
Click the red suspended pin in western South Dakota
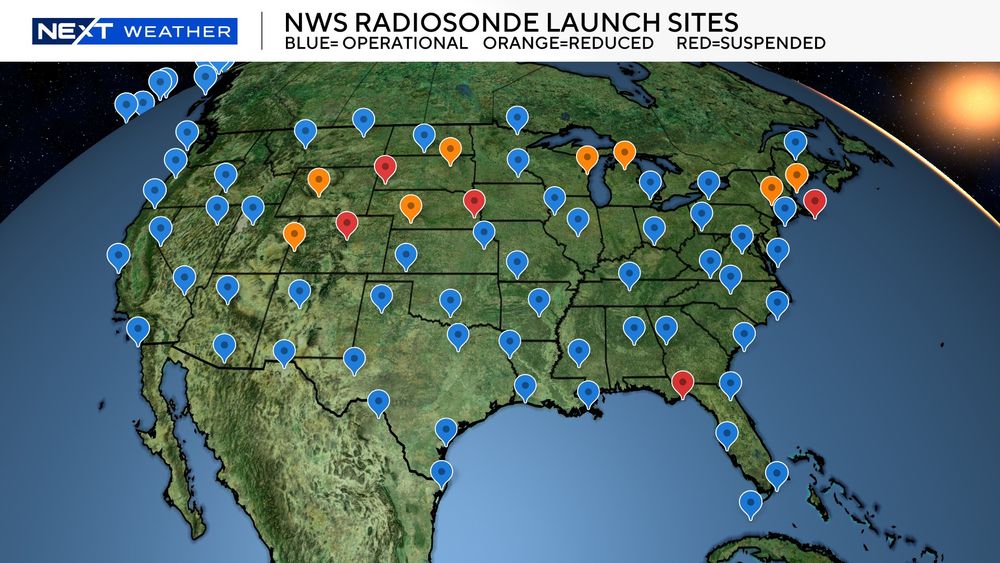(x=385, y=169)
